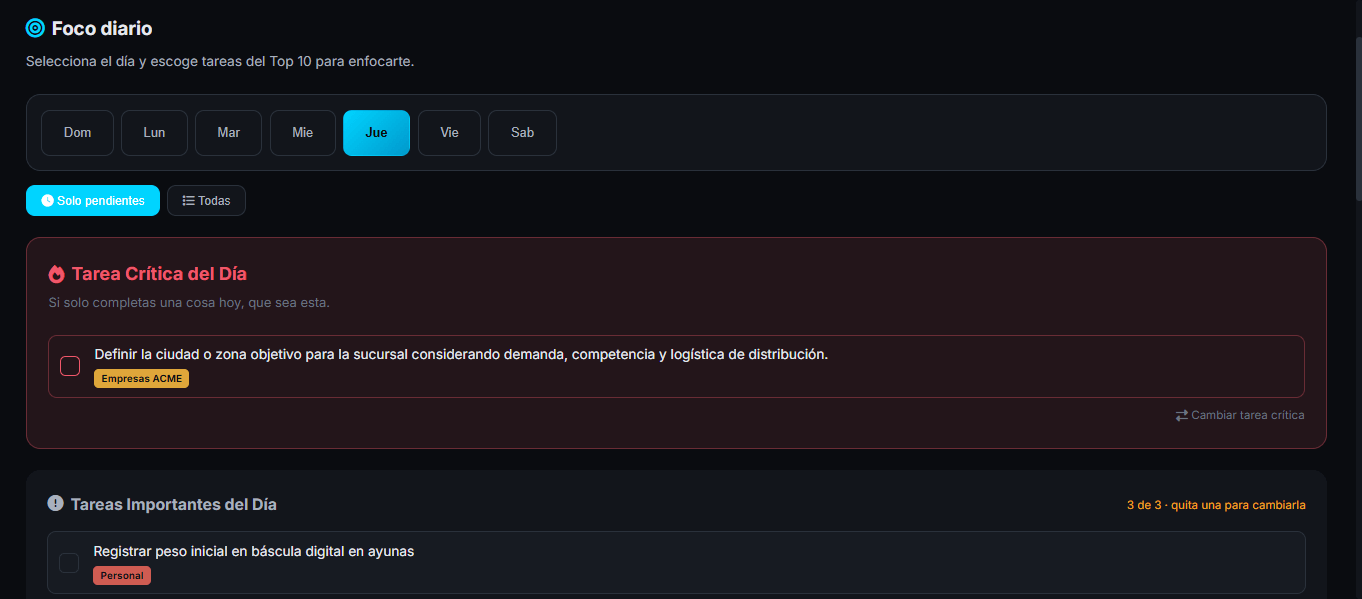
Task: Open the Vie day tab
Action: coord(449,133)
